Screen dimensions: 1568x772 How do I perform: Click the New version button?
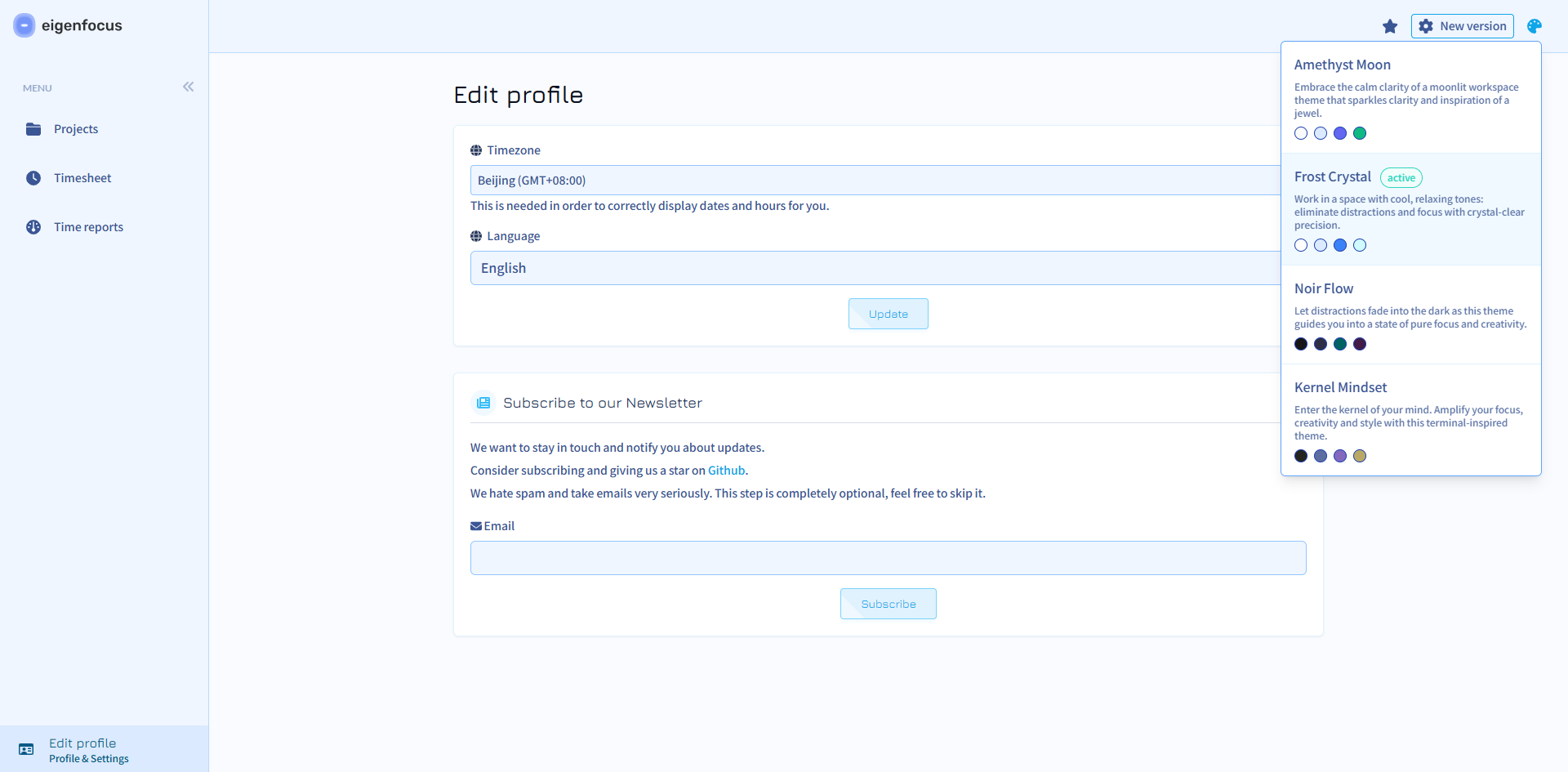point(1462,26)
